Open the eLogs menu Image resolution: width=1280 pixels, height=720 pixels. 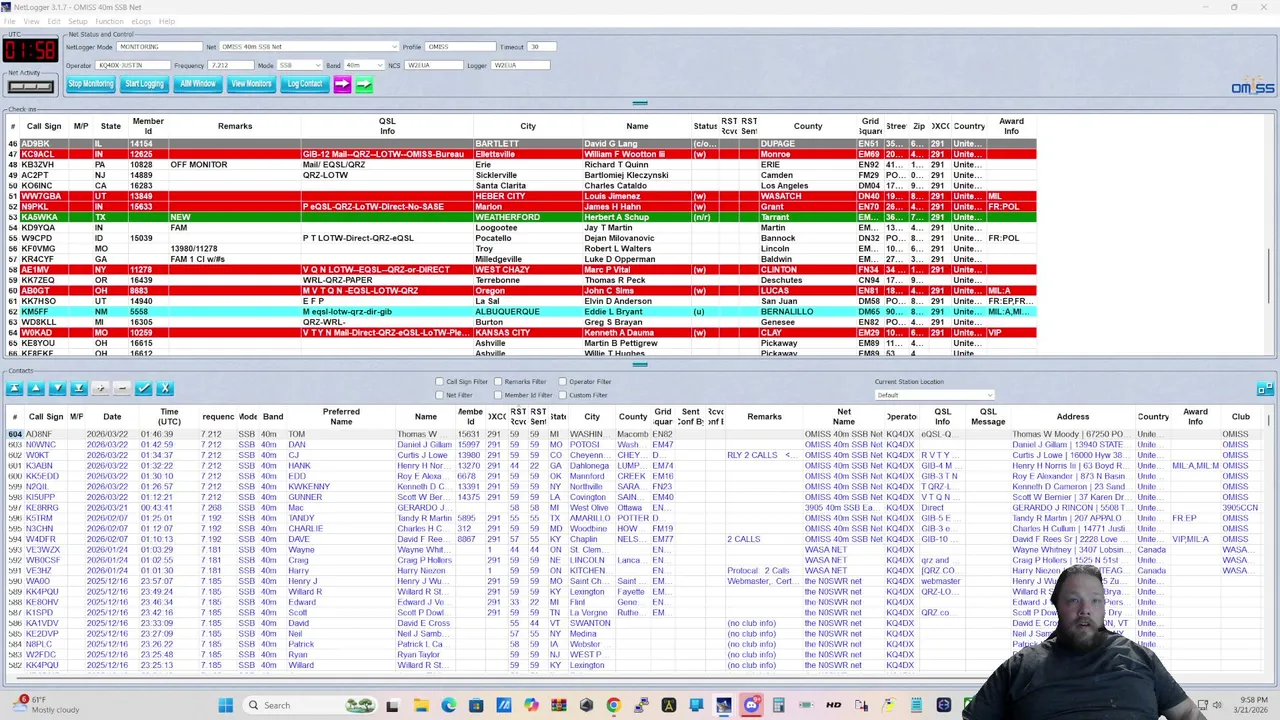pos(141,21)
